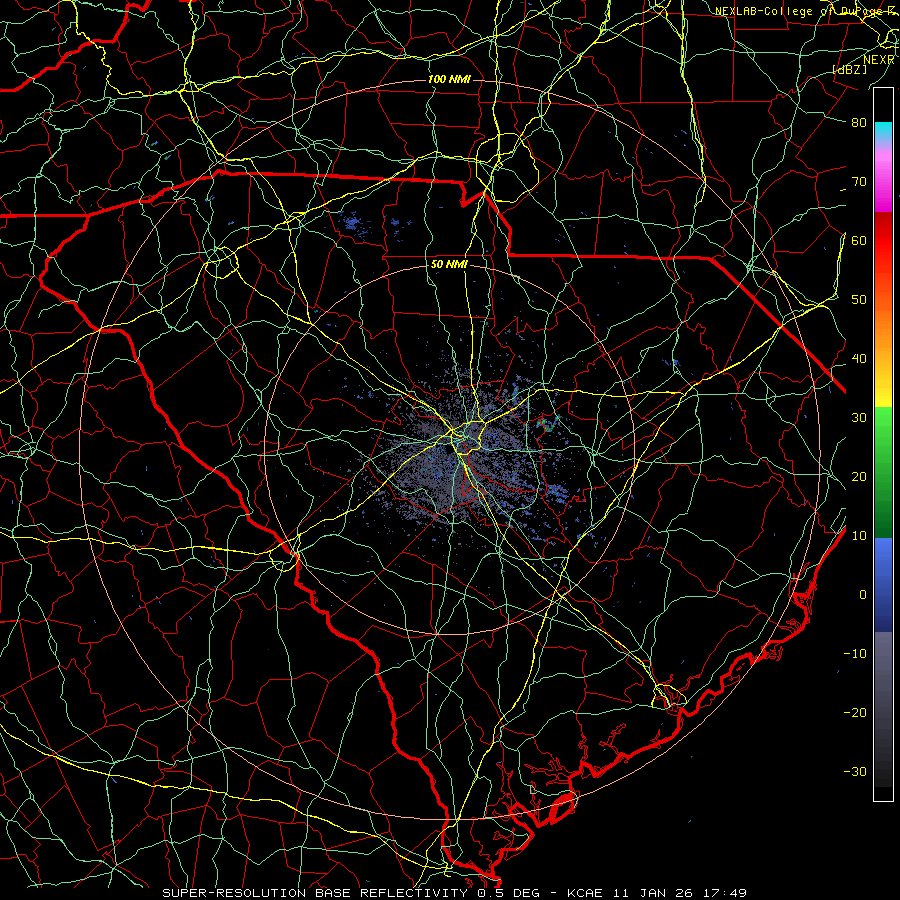Click the 30 dBZ scale label
Image resolution: width=900 pixels, height=900 pixels.
(859, 417)
